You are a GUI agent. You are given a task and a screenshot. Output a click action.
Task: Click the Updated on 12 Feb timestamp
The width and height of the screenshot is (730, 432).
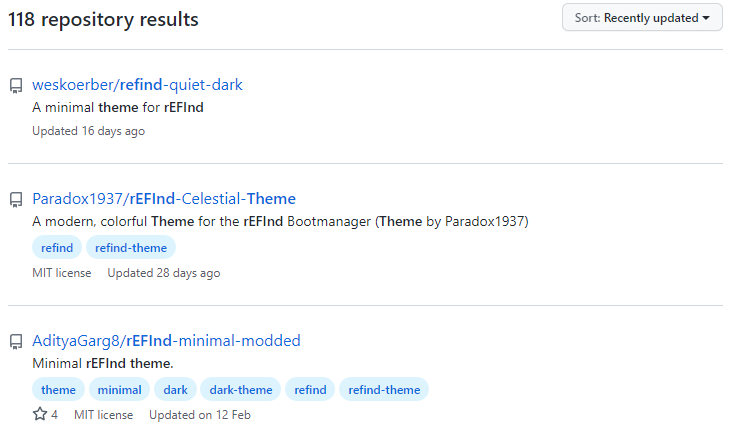(x=200, y=414)
